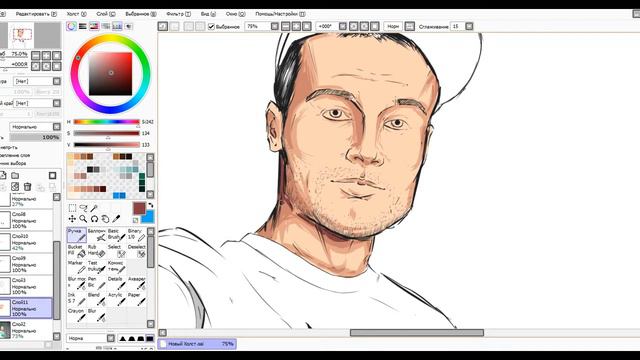Open the Редактировать menu
Screen dimensions: 640x360
(x=36, y=14)
